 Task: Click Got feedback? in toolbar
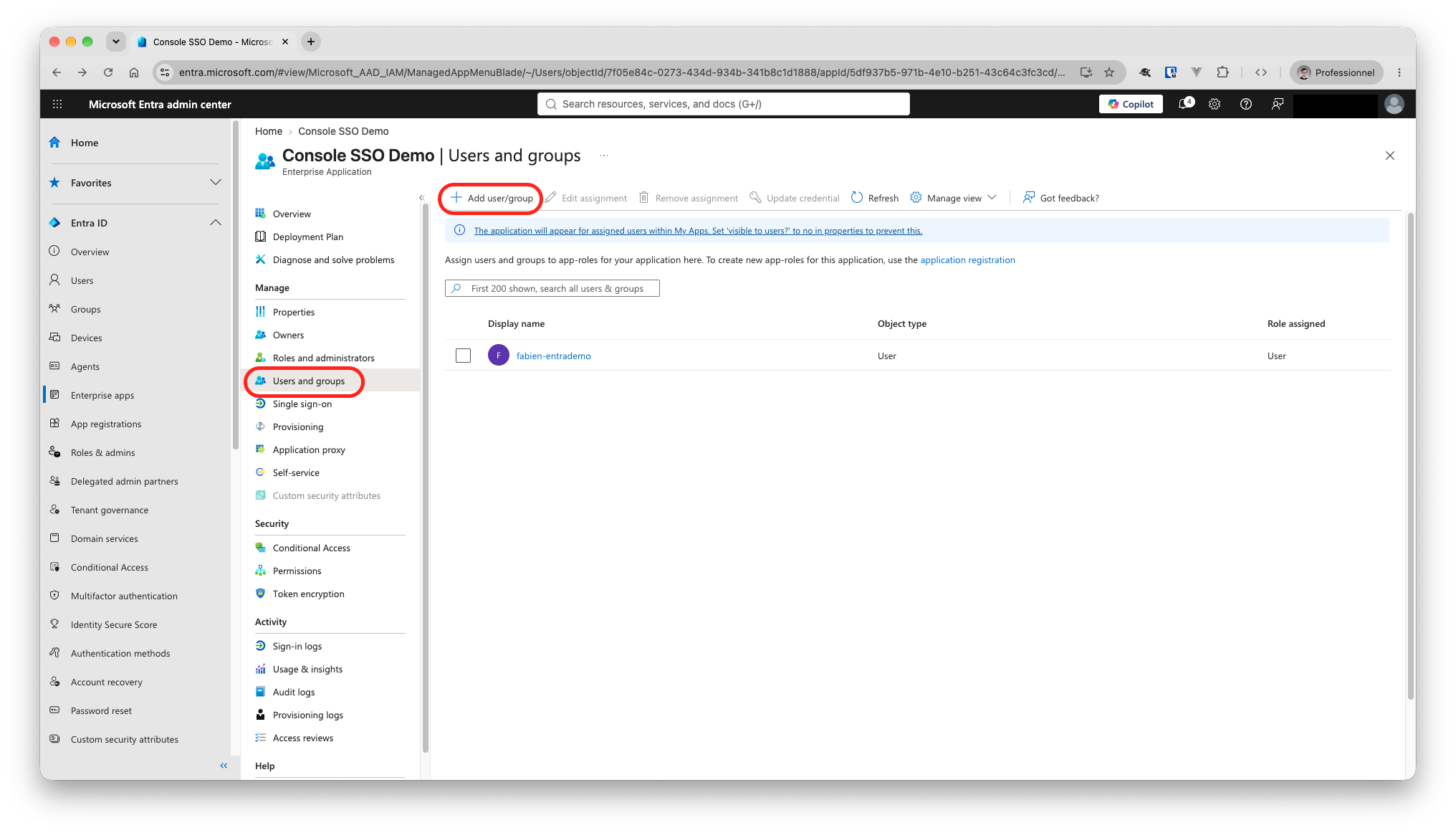pyautogui.click(x=1061, y=198)
